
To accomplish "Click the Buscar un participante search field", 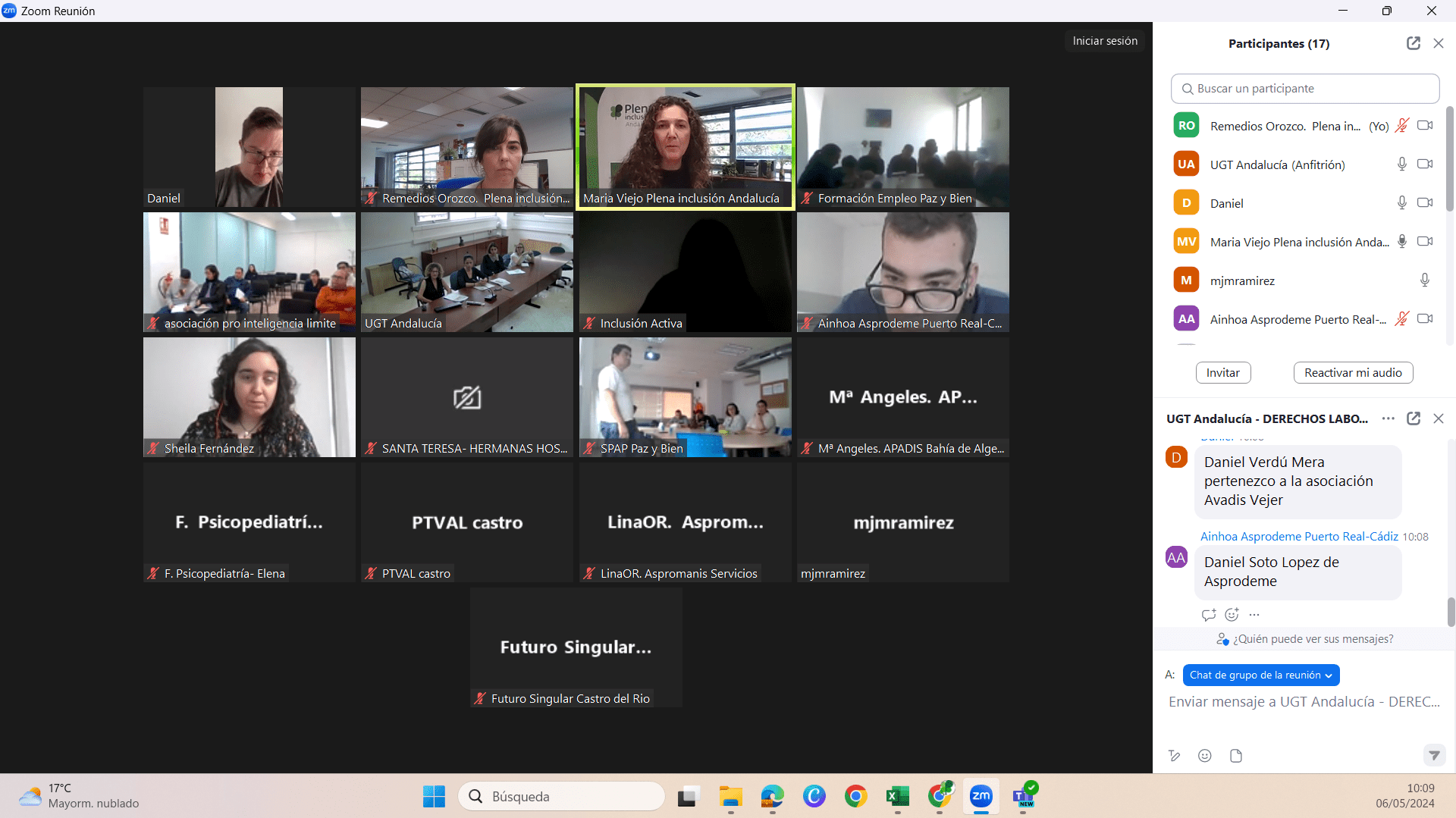I will [x=1304, y=89].
